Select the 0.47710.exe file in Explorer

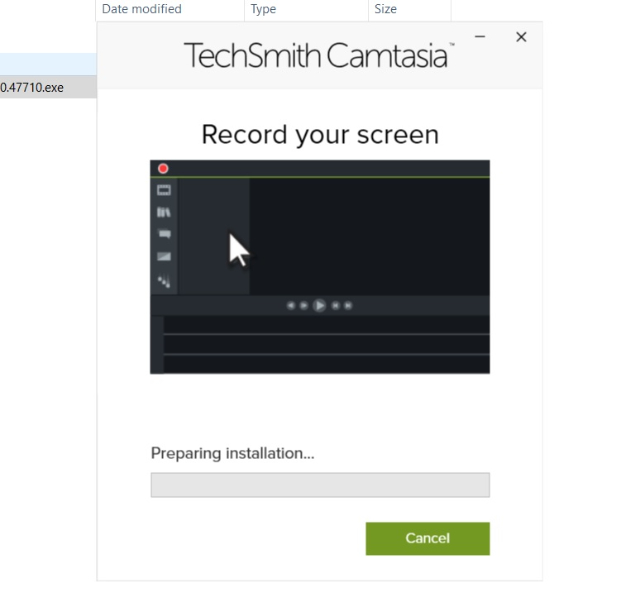coord(48,87)
